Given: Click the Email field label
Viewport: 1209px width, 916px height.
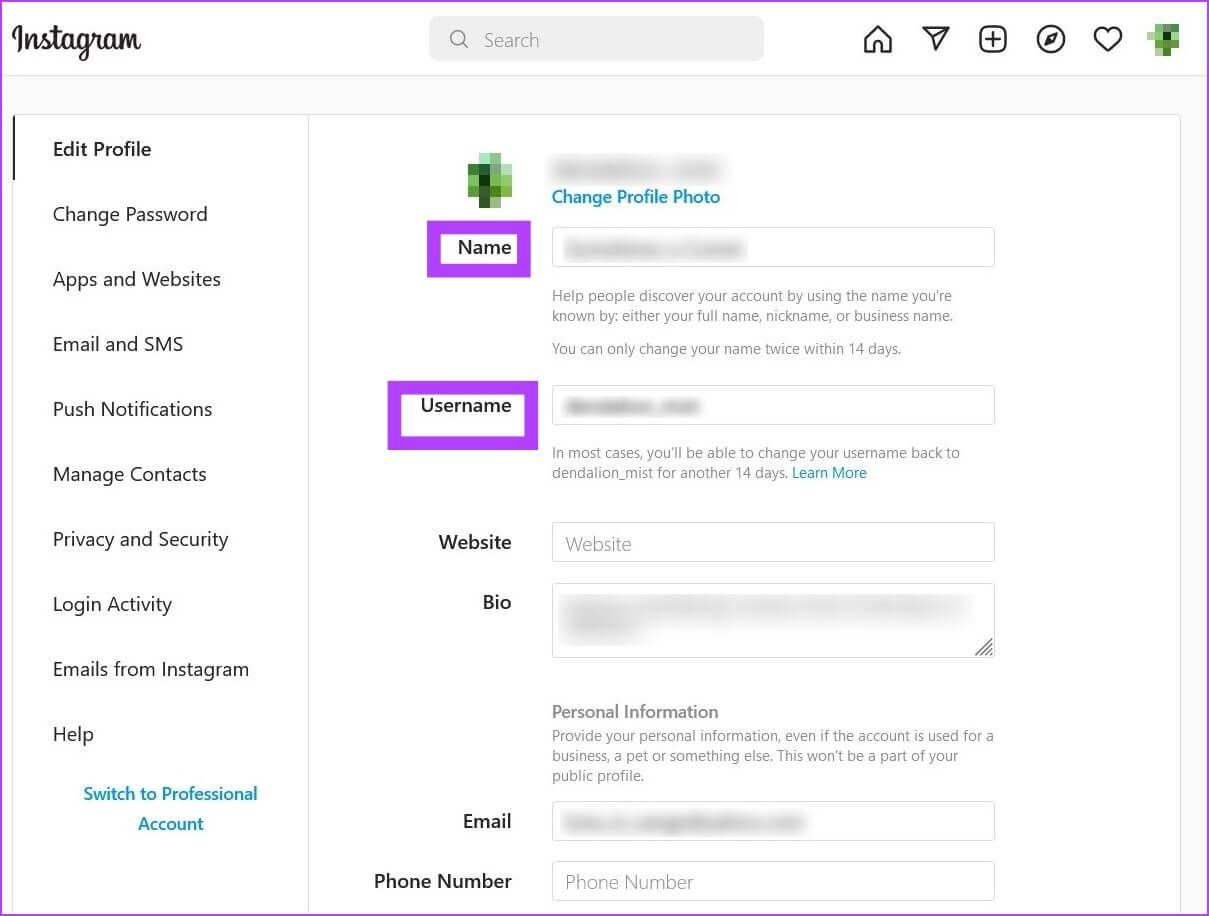Looking at the screenshot, I should click(487, 821).
